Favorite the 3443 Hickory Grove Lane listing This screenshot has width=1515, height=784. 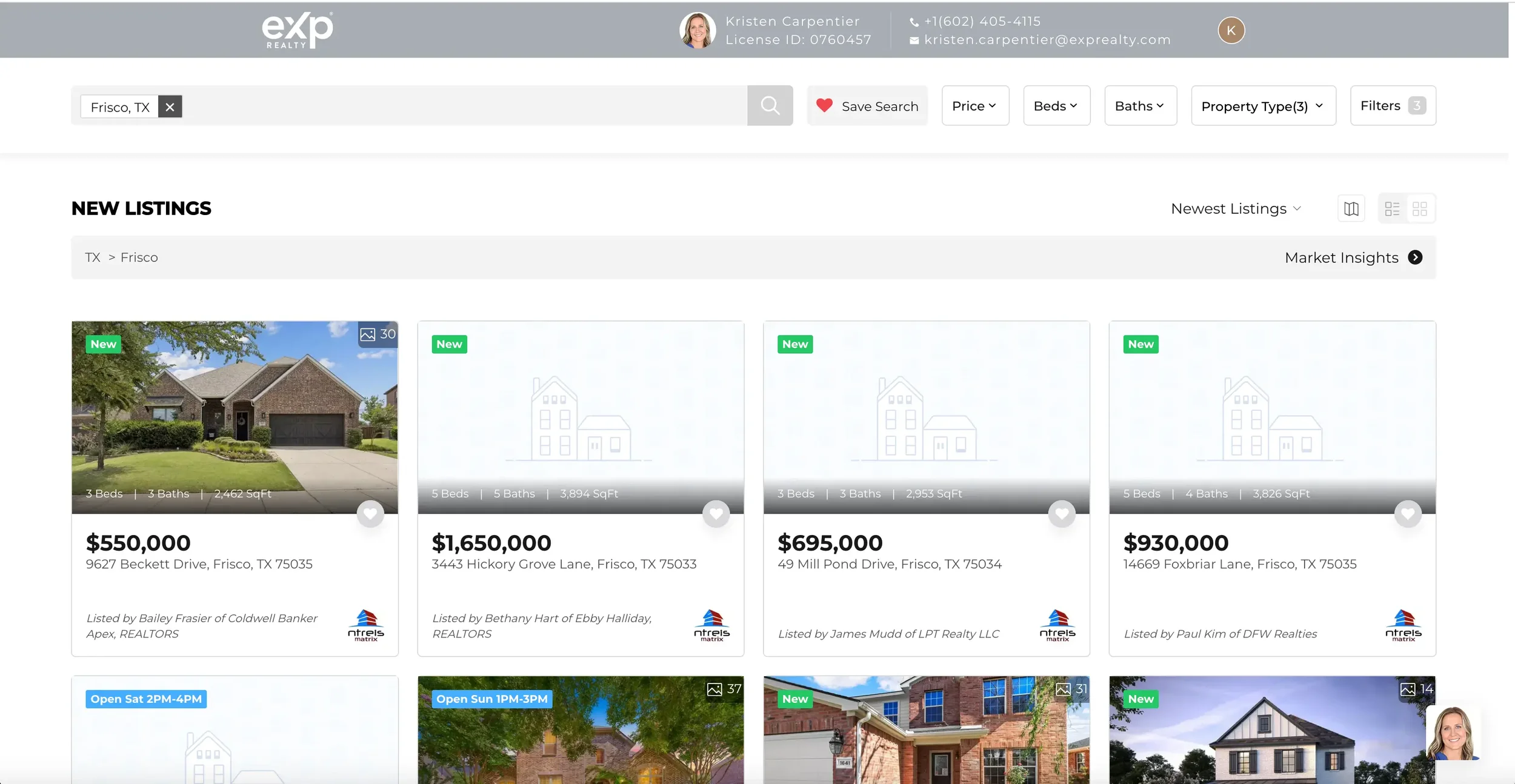(x=716, y=514)
